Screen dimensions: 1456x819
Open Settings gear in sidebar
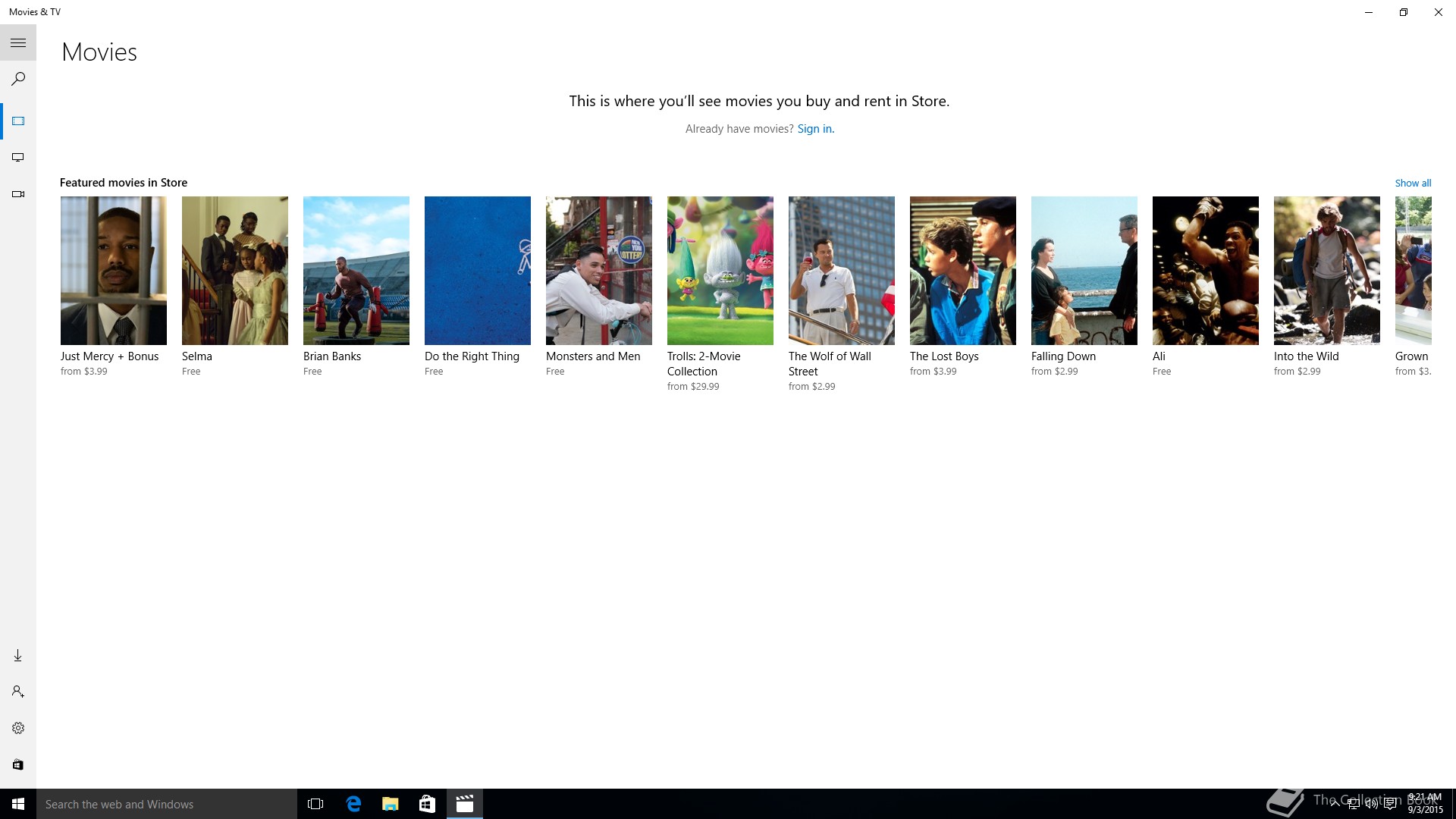coord(18,728)
